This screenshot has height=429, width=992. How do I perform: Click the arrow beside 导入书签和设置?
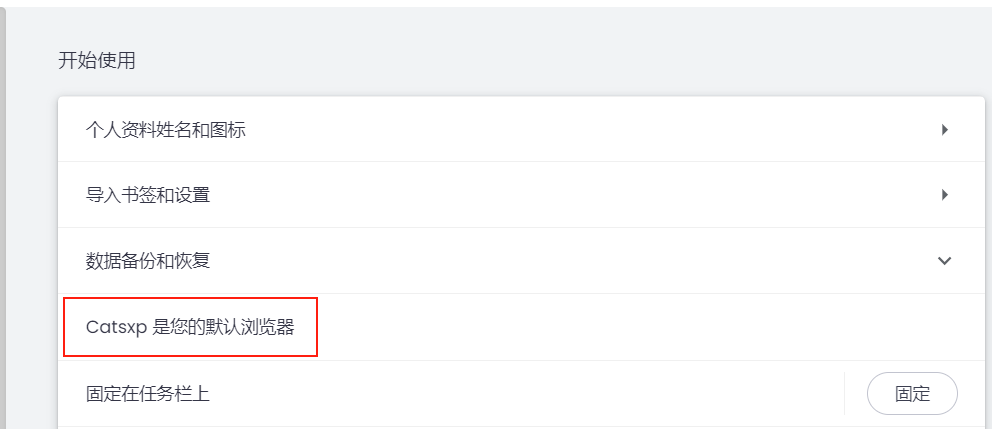coord(945,195)
